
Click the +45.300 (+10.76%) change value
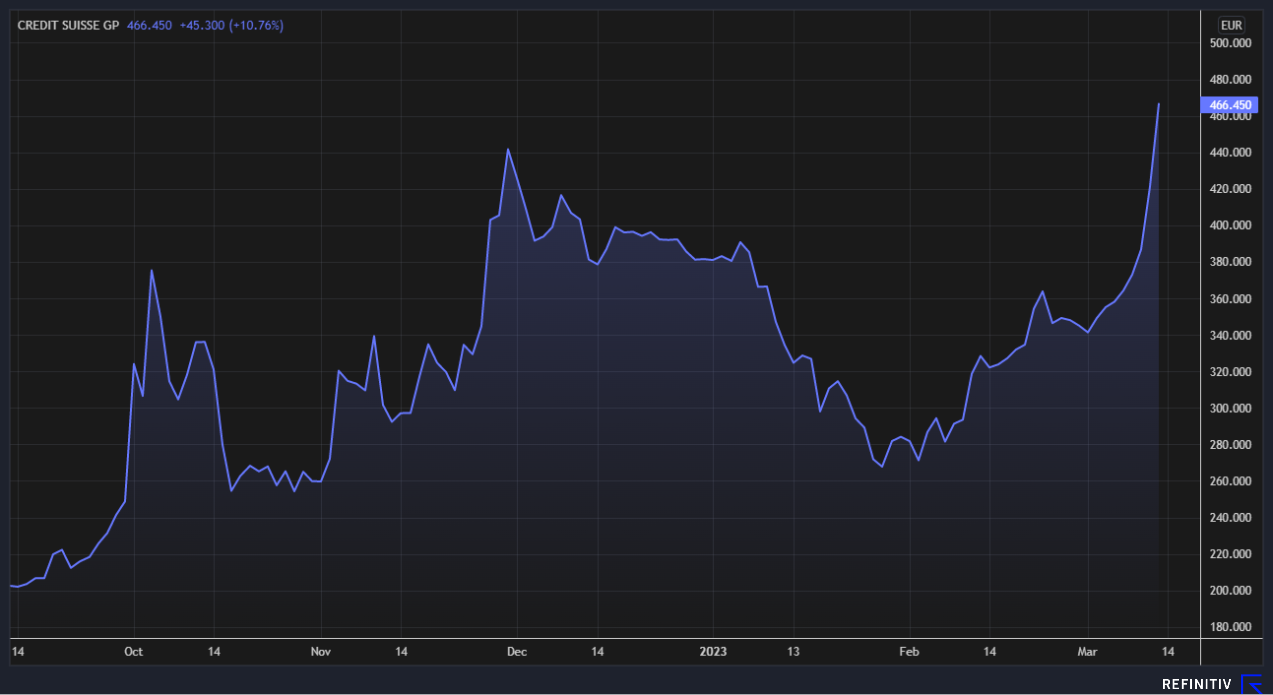[x=231, y=25]
